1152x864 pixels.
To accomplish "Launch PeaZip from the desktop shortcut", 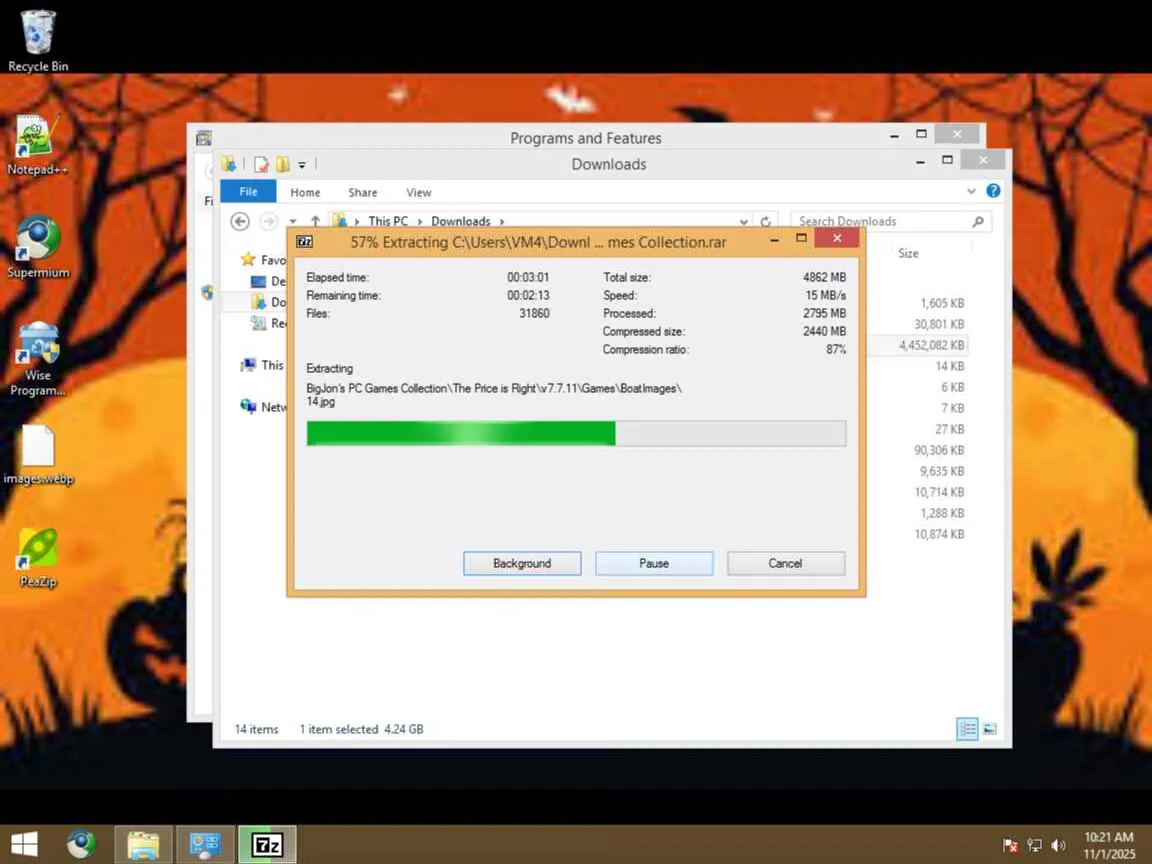I will click(x=37, y=558).
